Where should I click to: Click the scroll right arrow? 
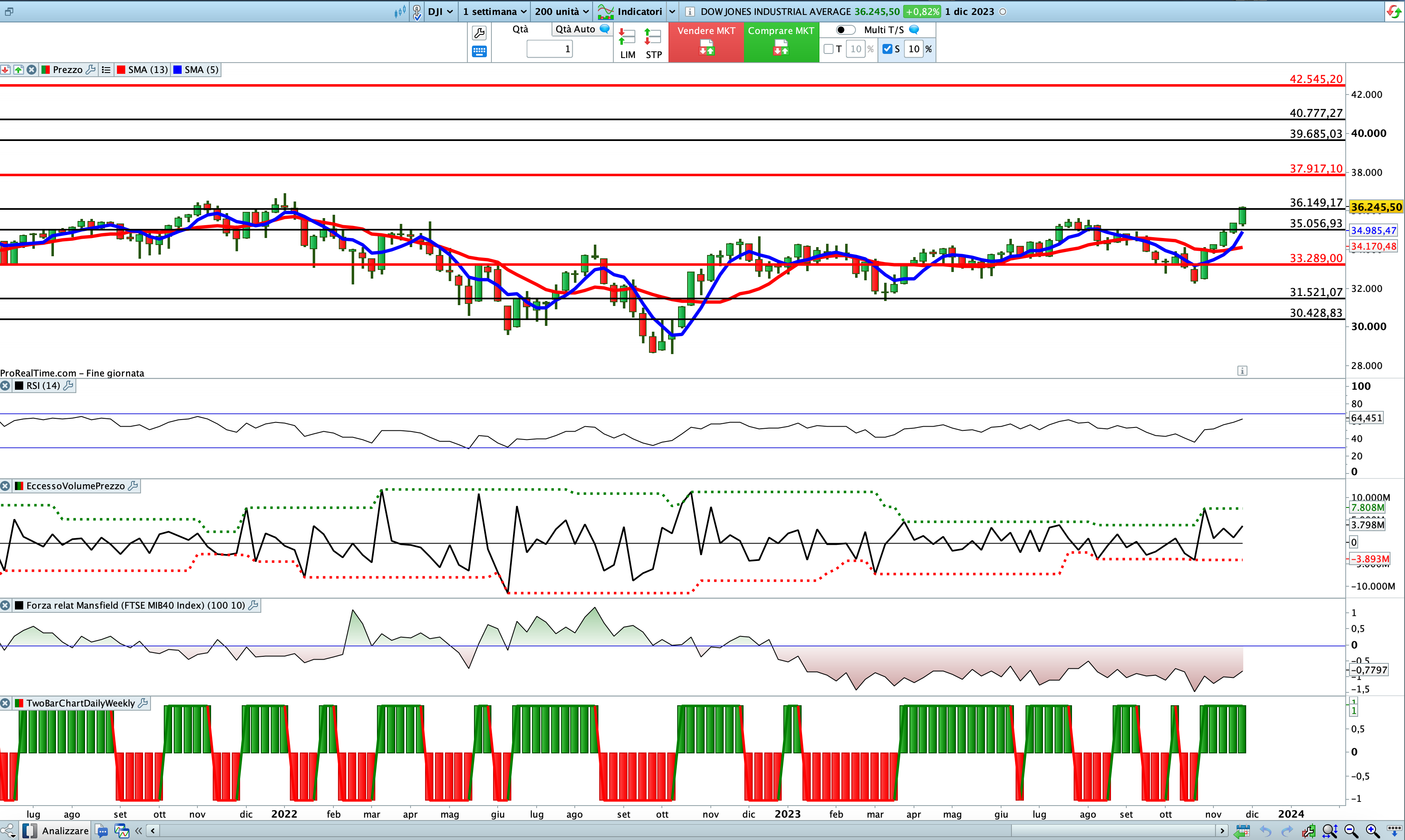coord(1222,831)
